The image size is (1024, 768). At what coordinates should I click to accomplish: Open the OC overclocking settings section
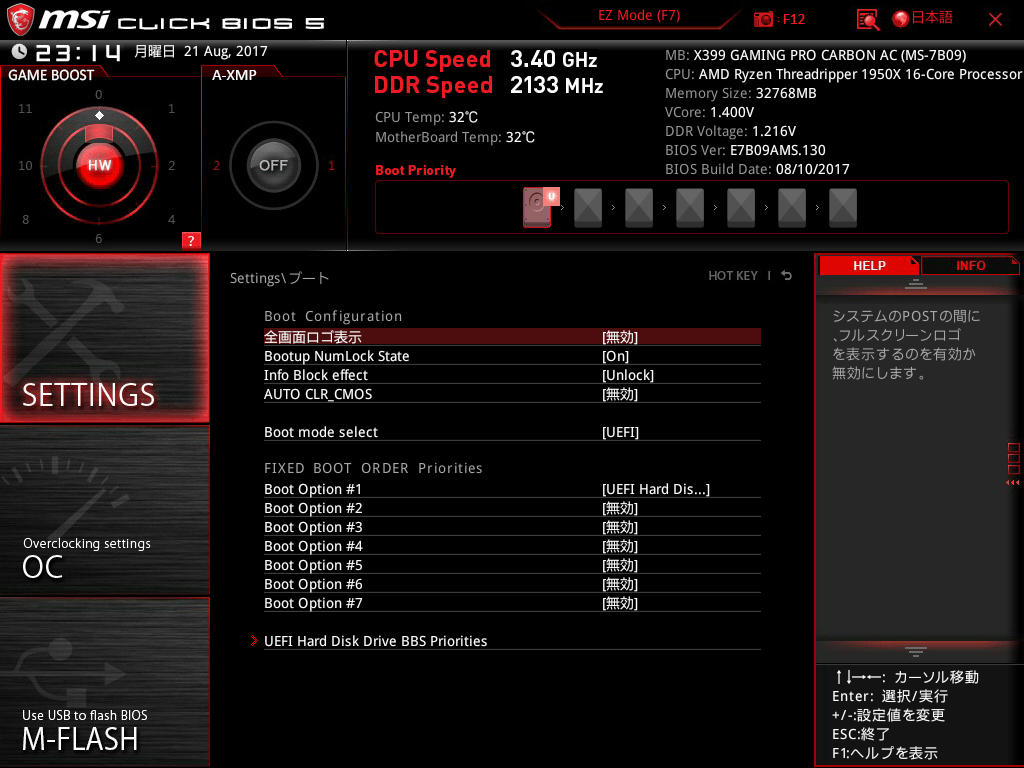point(104,511)
